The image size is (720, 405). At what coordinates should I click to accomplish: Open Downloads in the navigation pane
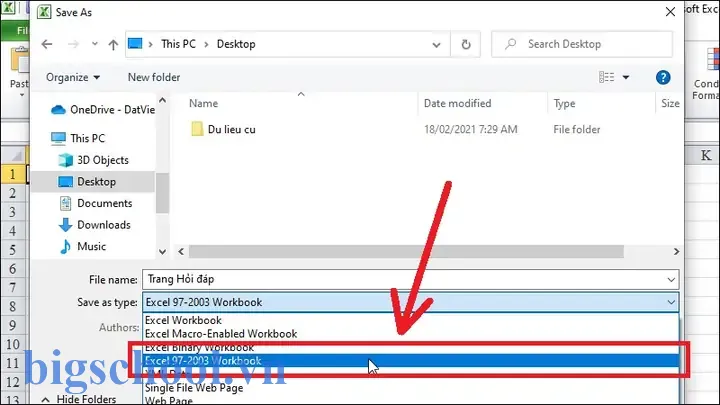point(95,225)
